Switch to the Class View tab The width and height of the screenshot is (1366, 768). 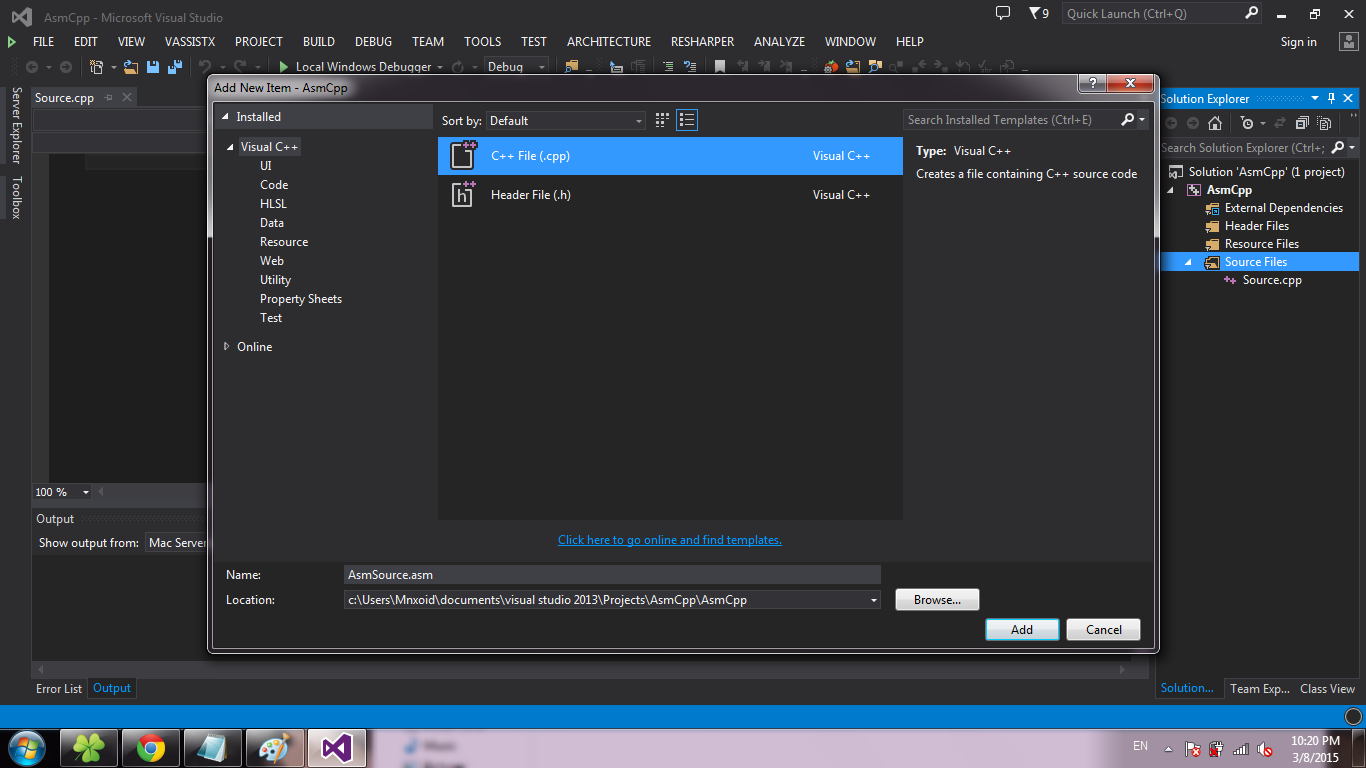click(1327, 689)
